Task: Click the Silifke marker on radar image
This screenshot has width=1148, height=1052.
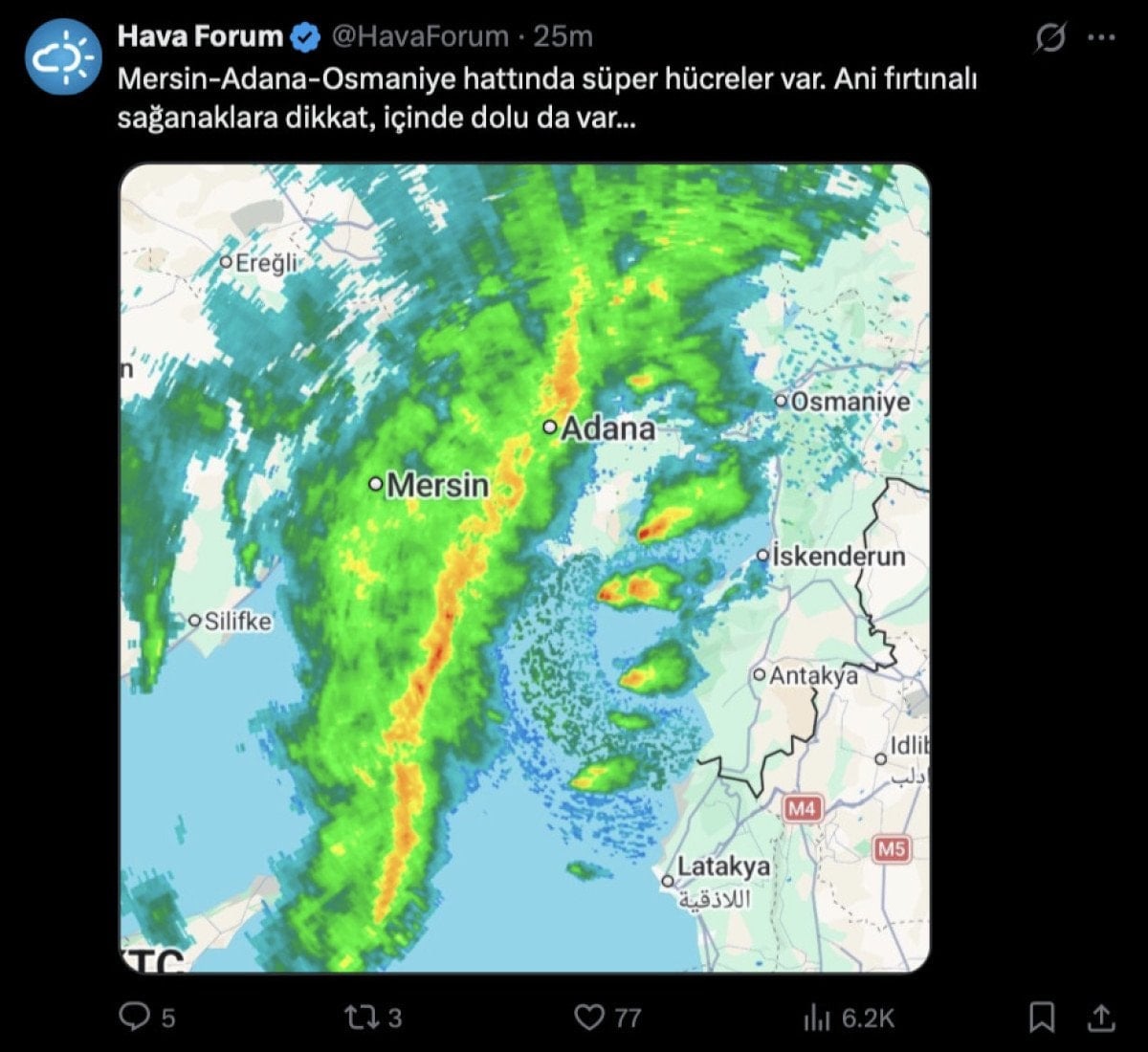Action: click(x=196, y=621)
